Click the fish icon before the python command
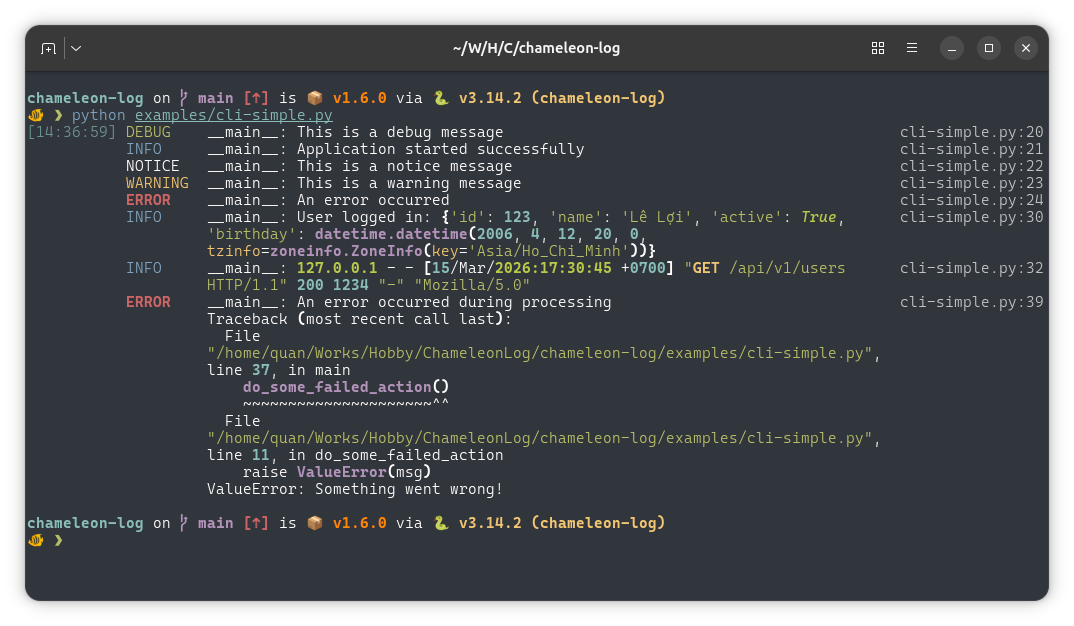Viewport: 1074px width, 626px height. point(36,115)
